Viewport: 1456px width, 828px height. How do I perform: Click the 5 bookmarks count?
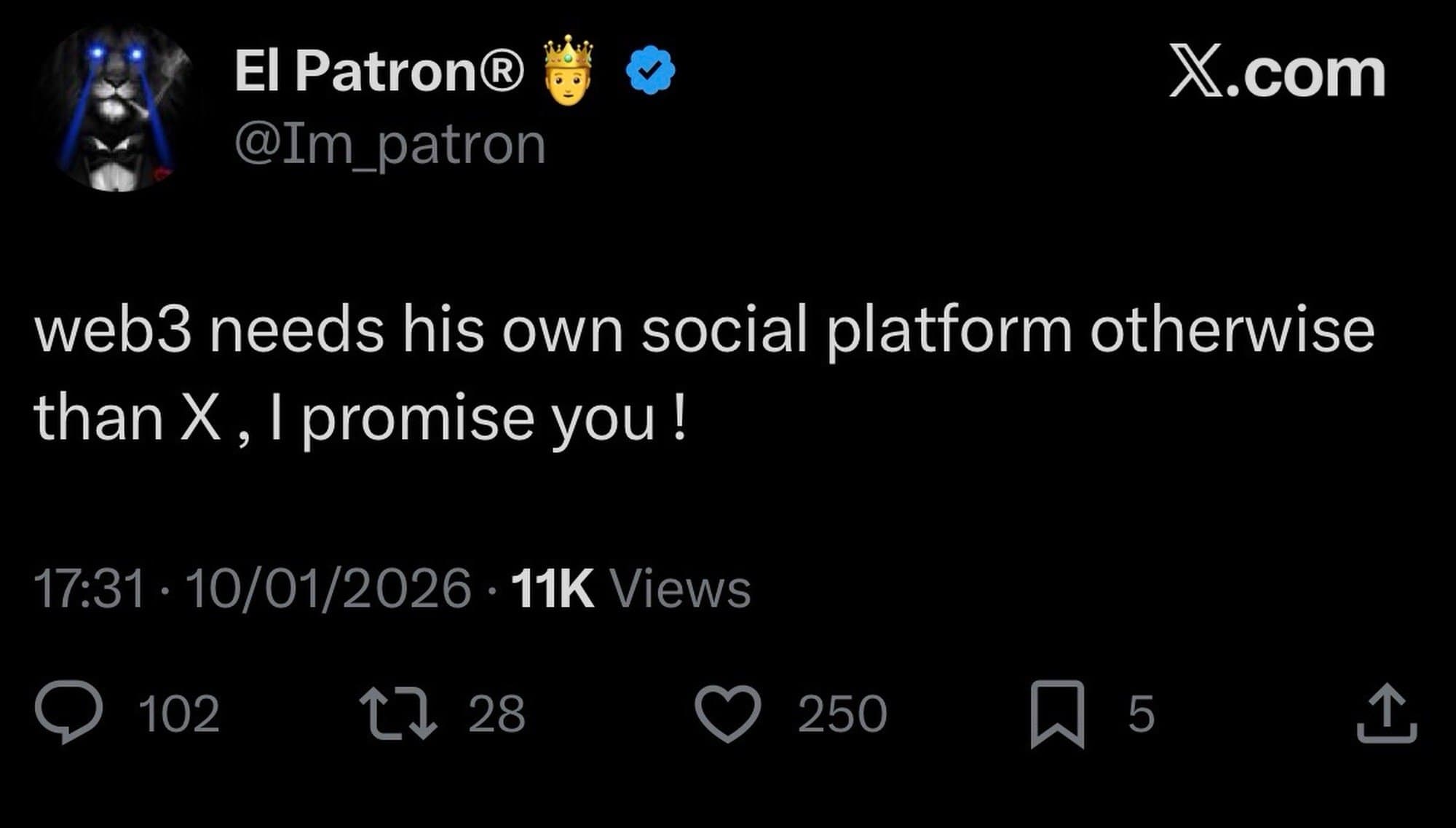pyautogui.click(x=1141, y=714)
